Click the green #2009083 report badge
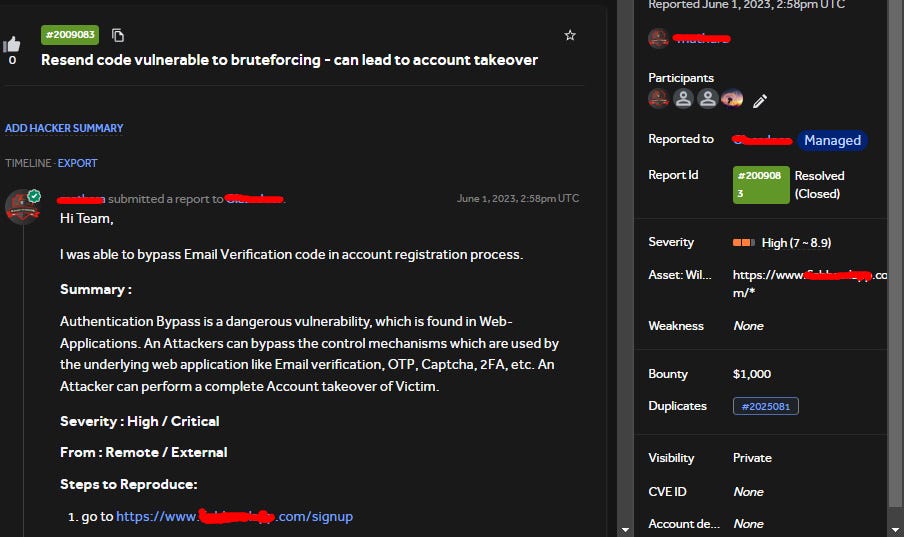This screenshot has width=904, height=537. [70, 35]
